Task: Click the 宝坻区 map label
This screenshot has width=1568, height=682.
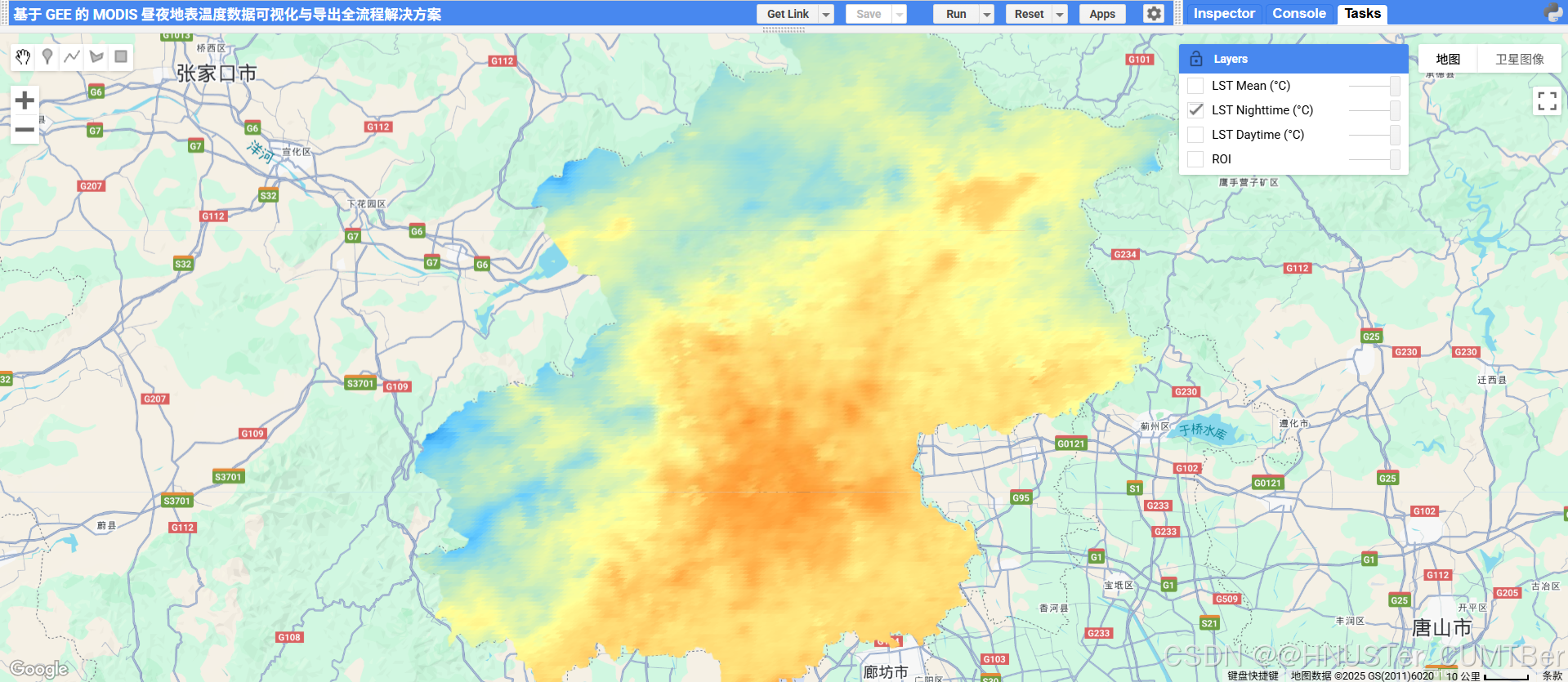Action: point(1119,586)
